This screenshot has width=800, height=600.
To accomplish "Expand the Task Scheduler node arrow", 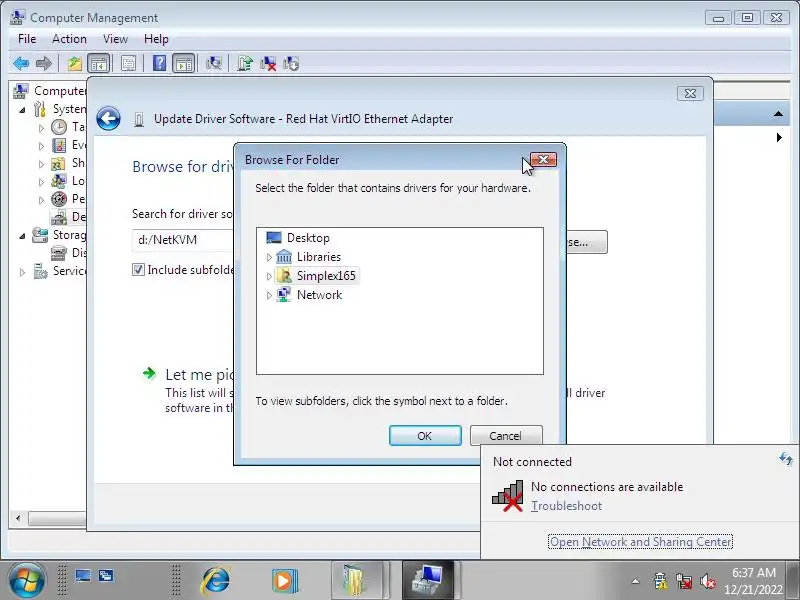I will [41, 128].
